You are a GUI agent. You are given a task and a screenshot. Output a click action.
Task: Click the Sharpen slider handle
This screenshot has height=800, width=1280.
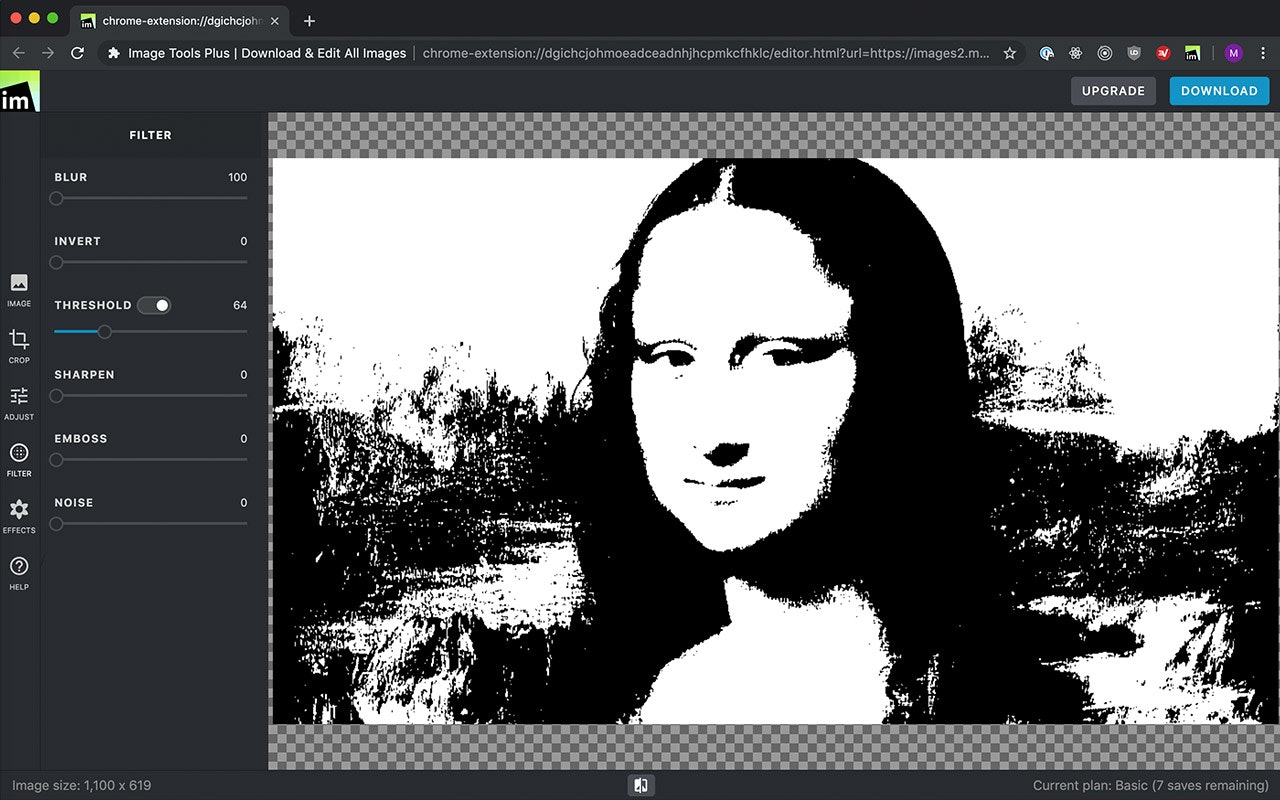coord(56,395)
